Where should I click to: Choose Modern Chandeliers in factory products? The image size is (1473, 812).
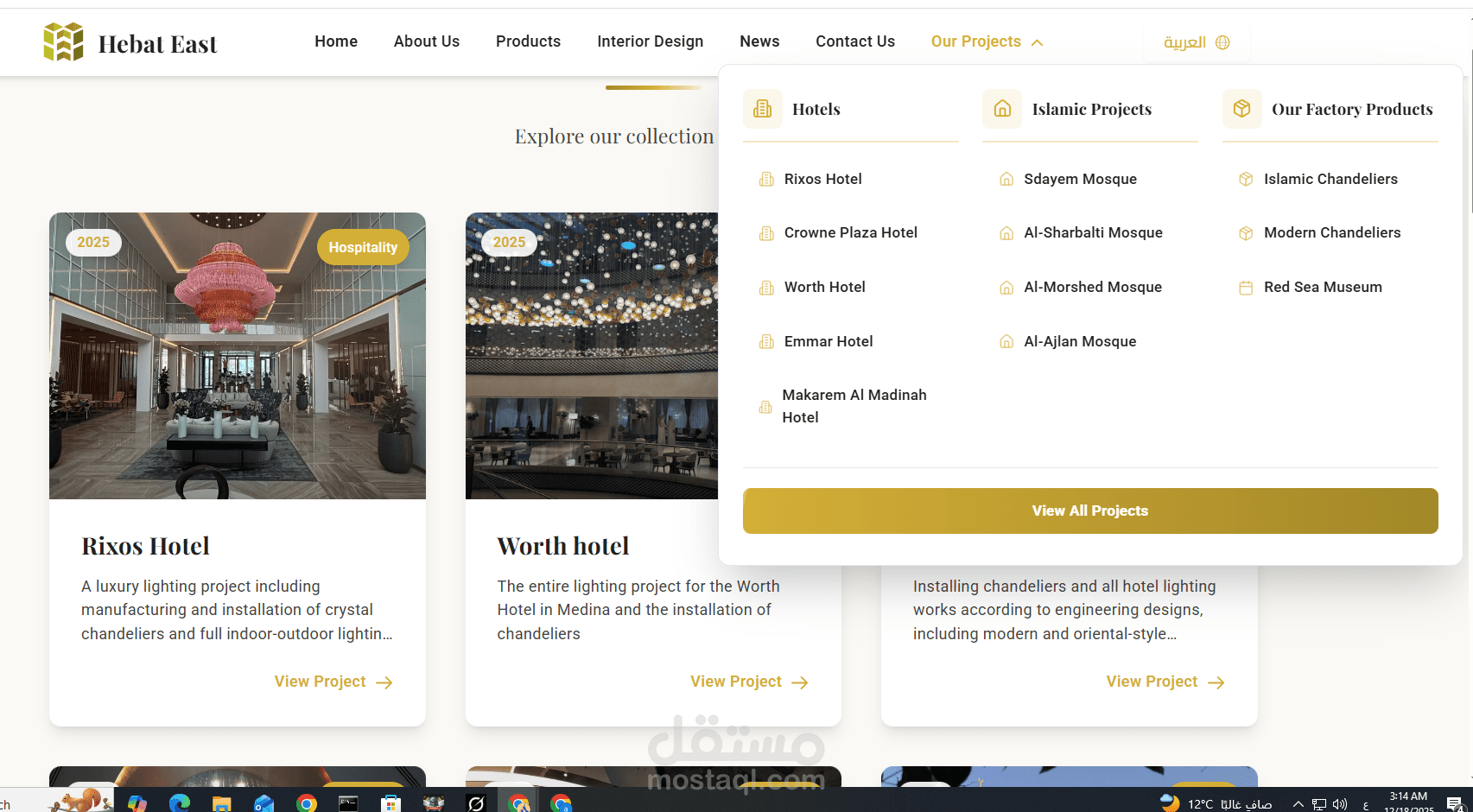(1332, 232)
